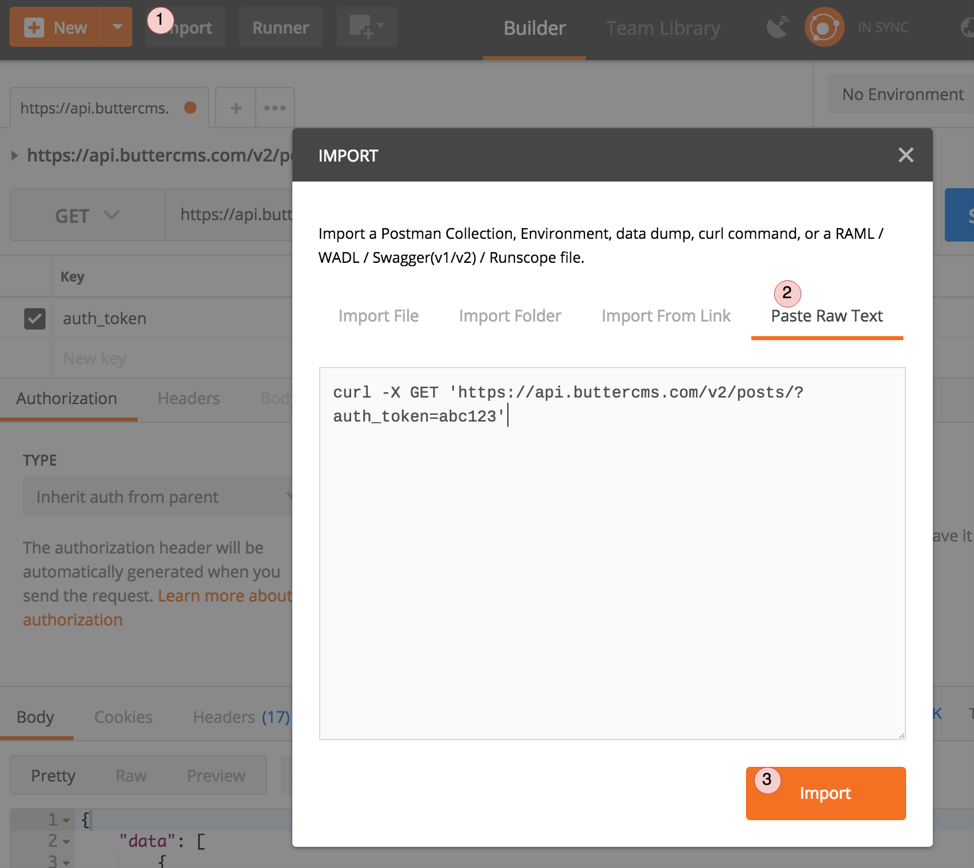The image size is (974, 868).
Task: Click inside the raw text curl area
Action: (612, 560)
